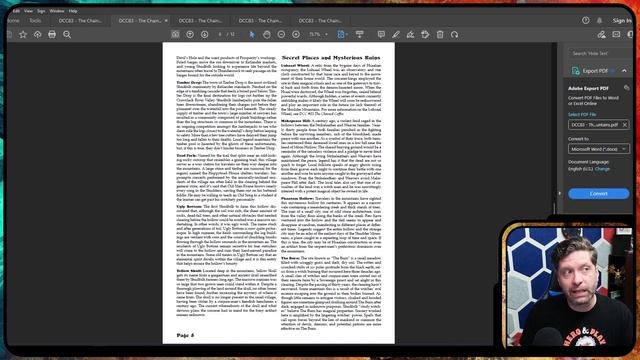Viewport: 640px width, 360px height.
Task: Open the Help menu
Action: 73,11
